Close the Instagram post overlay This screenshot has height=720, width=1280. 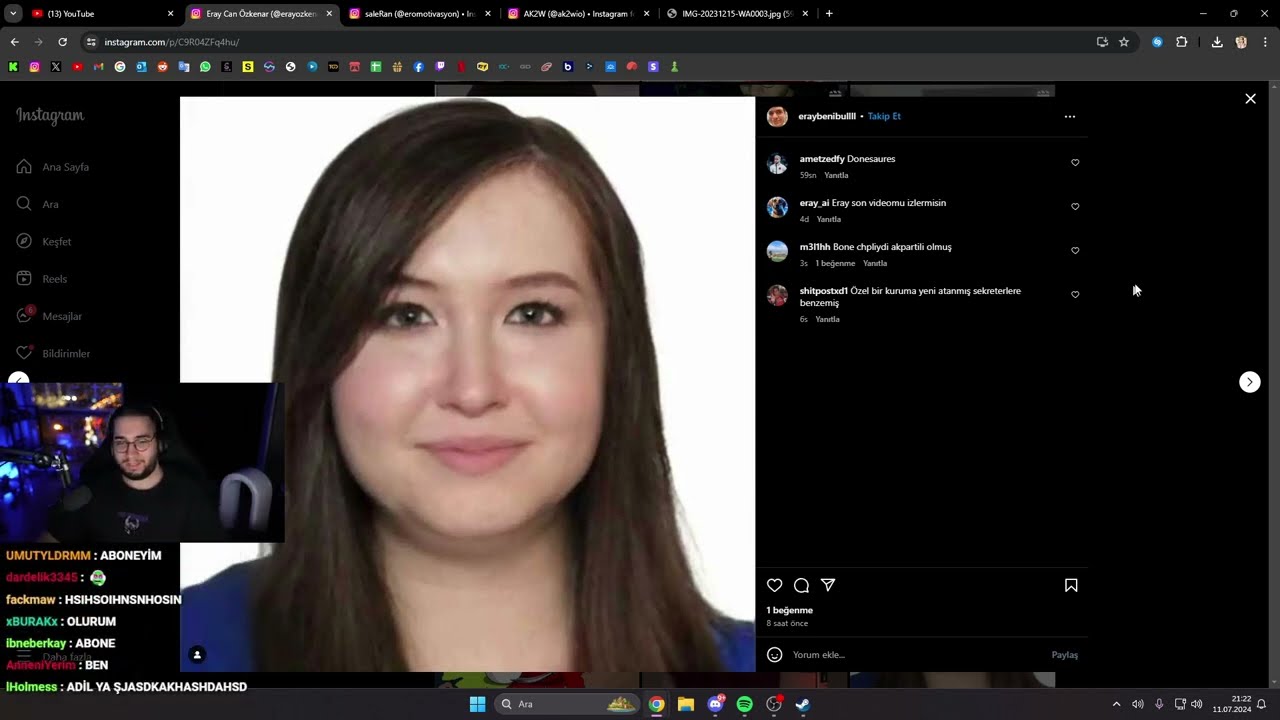point(1250,98)
